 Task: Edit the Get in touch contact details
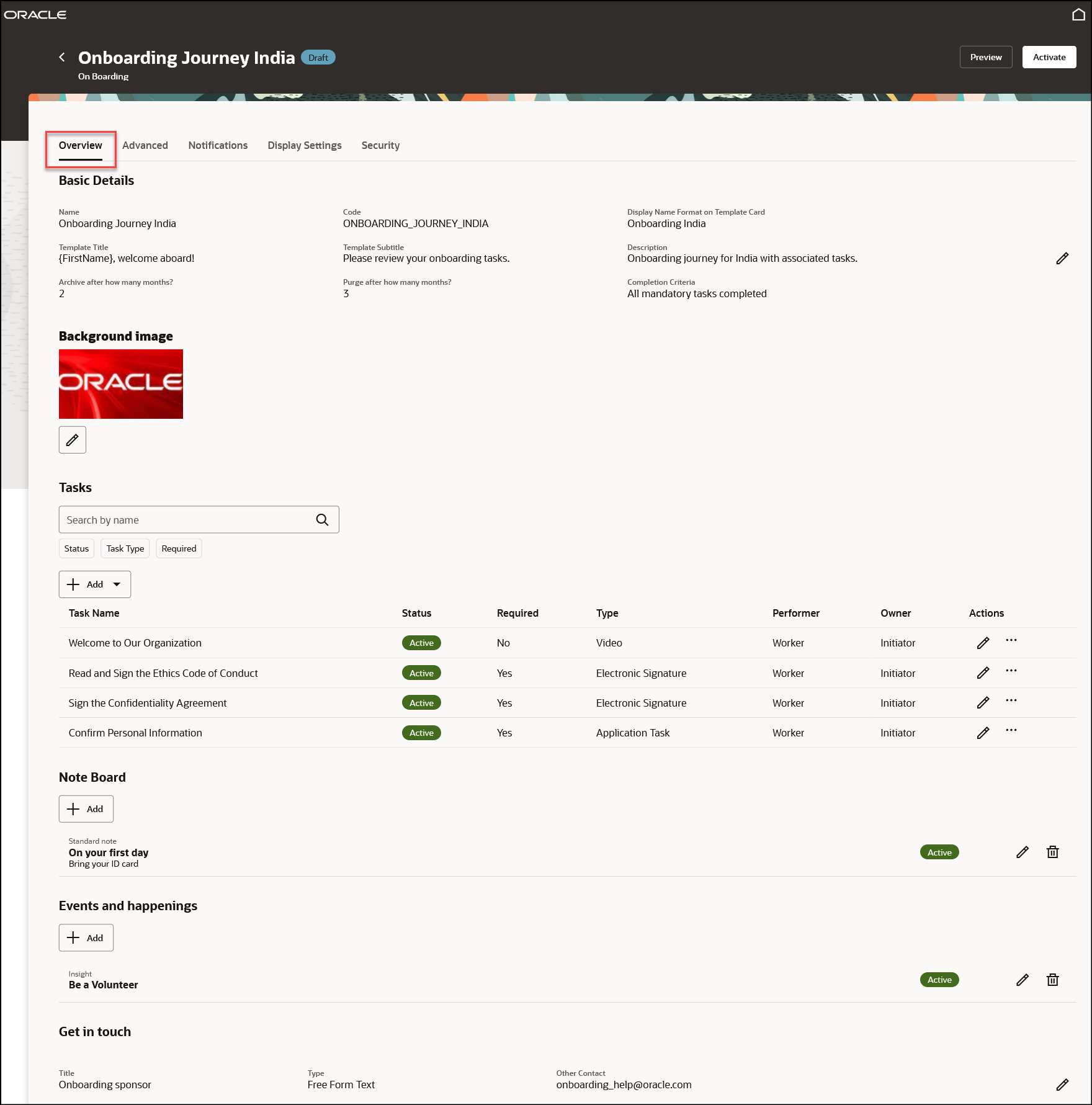1062,1085
